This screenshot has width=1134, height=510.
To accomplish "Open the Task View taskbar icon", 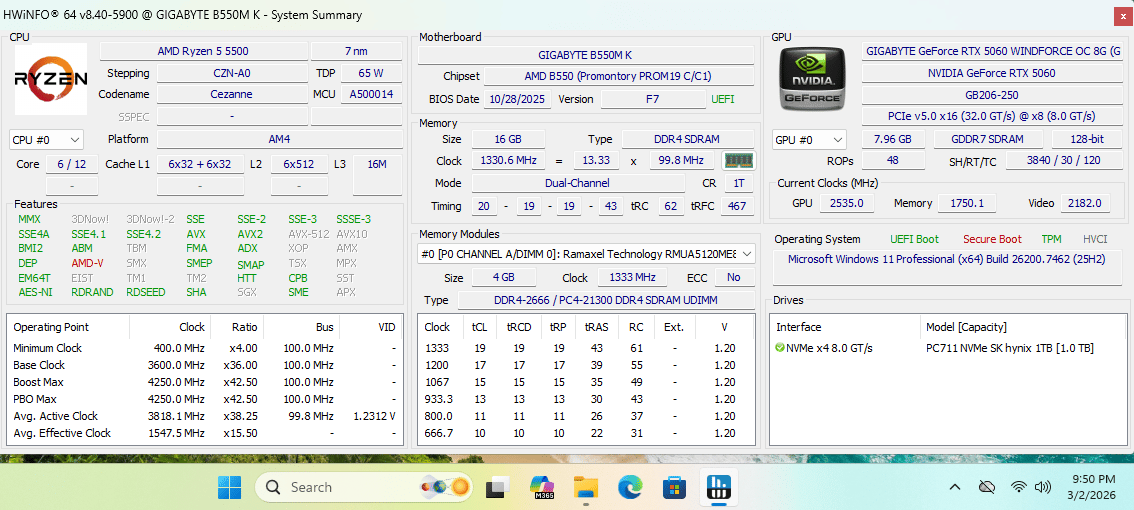I will pos(499,487).
